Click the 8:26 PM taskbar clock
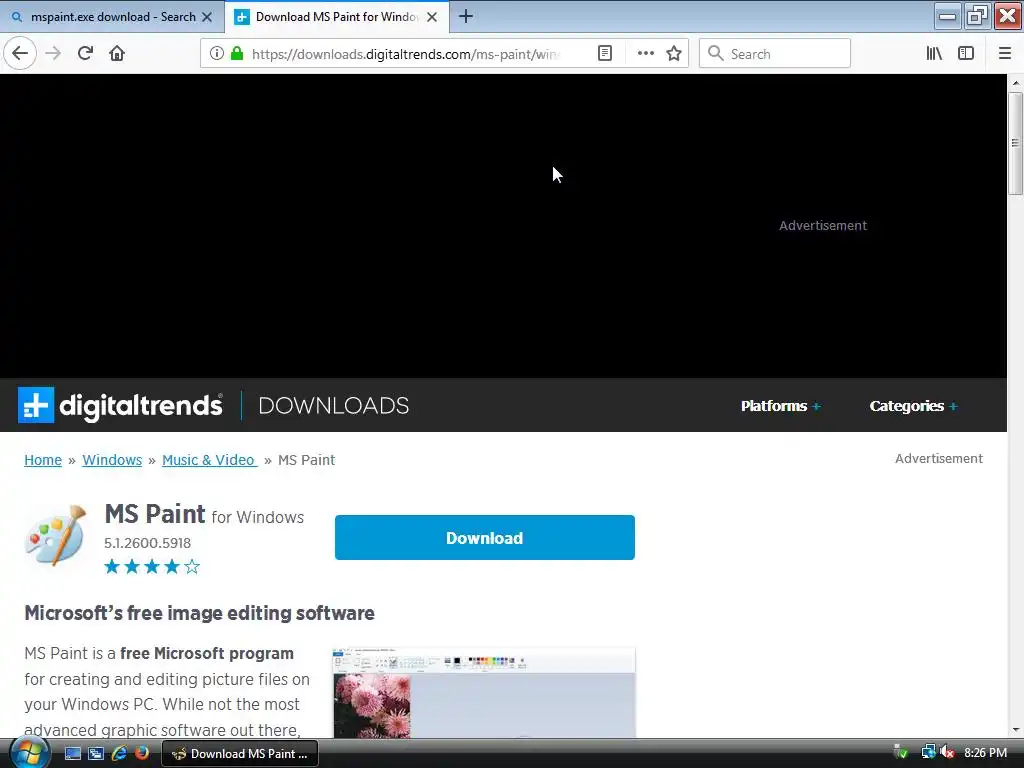Viewport: 1024px width, 768px height. [985, 752]
